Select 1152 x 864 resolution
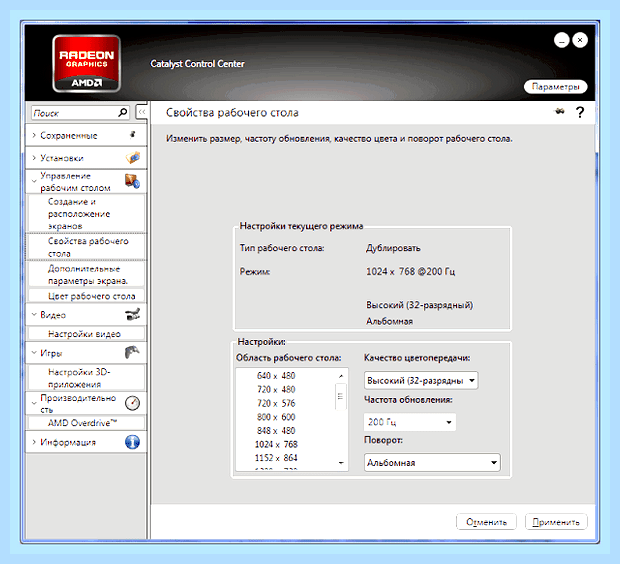Image resolution: width=620 pixels, height=564 pixels. pos(276,458)
